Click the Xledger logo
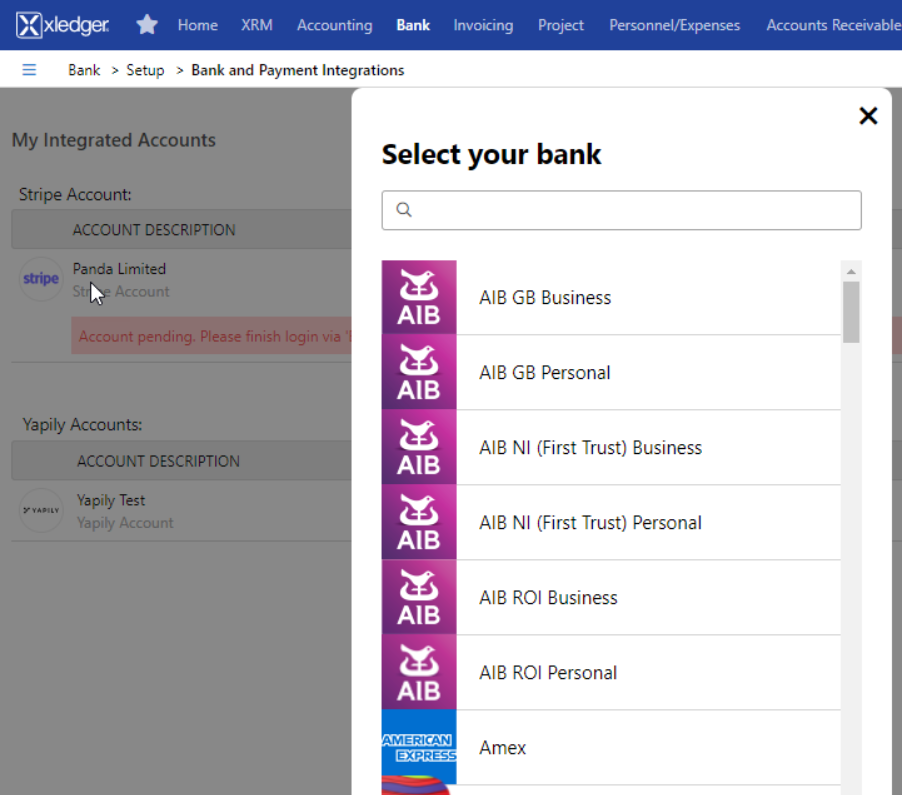The height and width of the screenshot is (795, 902). point(62,25)
